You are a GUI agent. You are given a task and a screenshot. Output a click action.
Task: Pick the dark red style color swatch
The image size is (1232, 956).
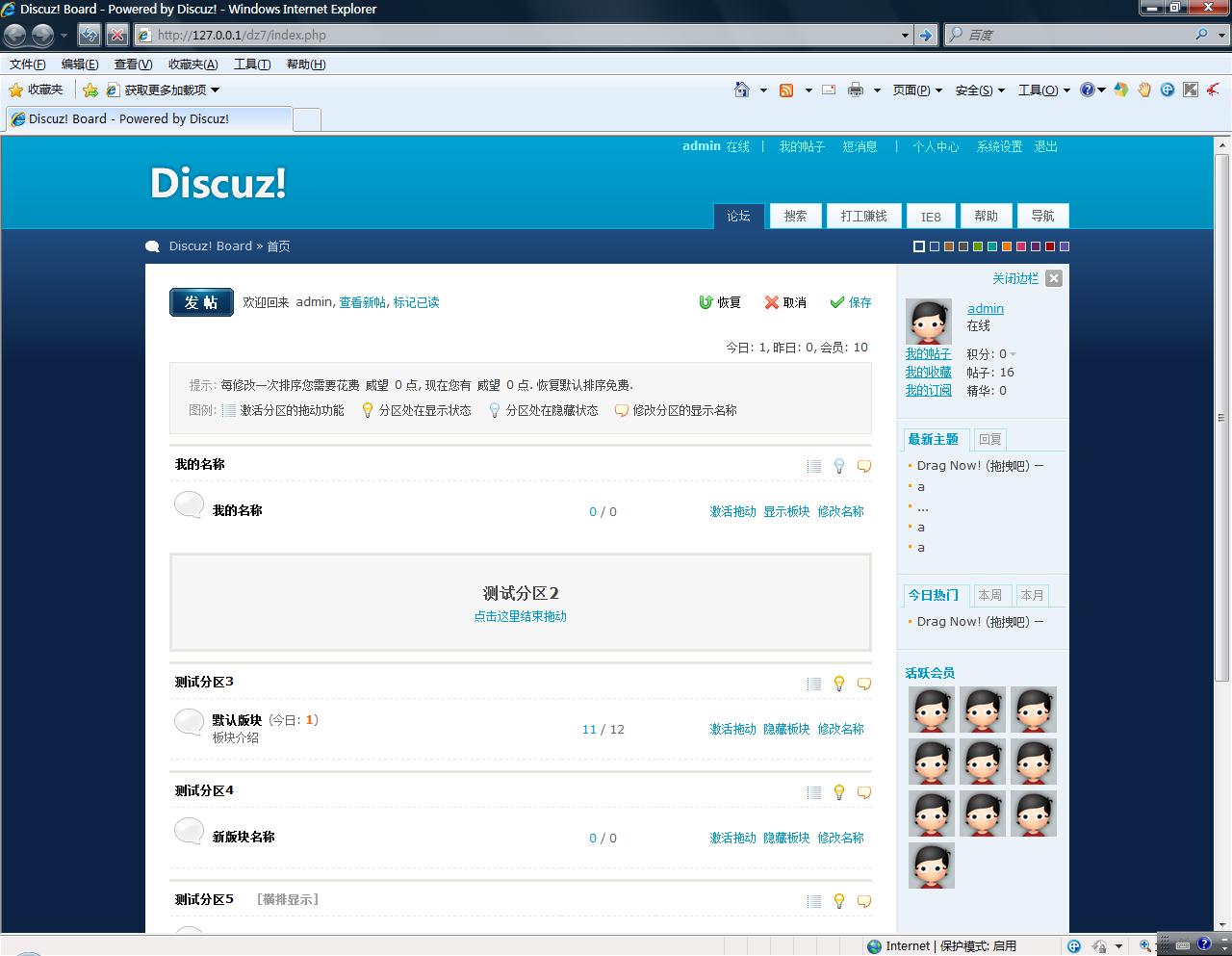click(x=1050, y=246)
